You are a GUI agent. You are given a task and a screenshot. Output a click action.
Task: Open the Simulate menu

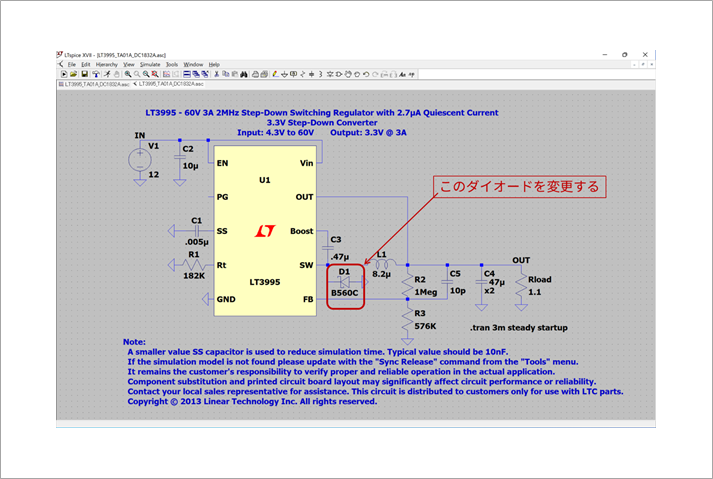coord(151,64)
